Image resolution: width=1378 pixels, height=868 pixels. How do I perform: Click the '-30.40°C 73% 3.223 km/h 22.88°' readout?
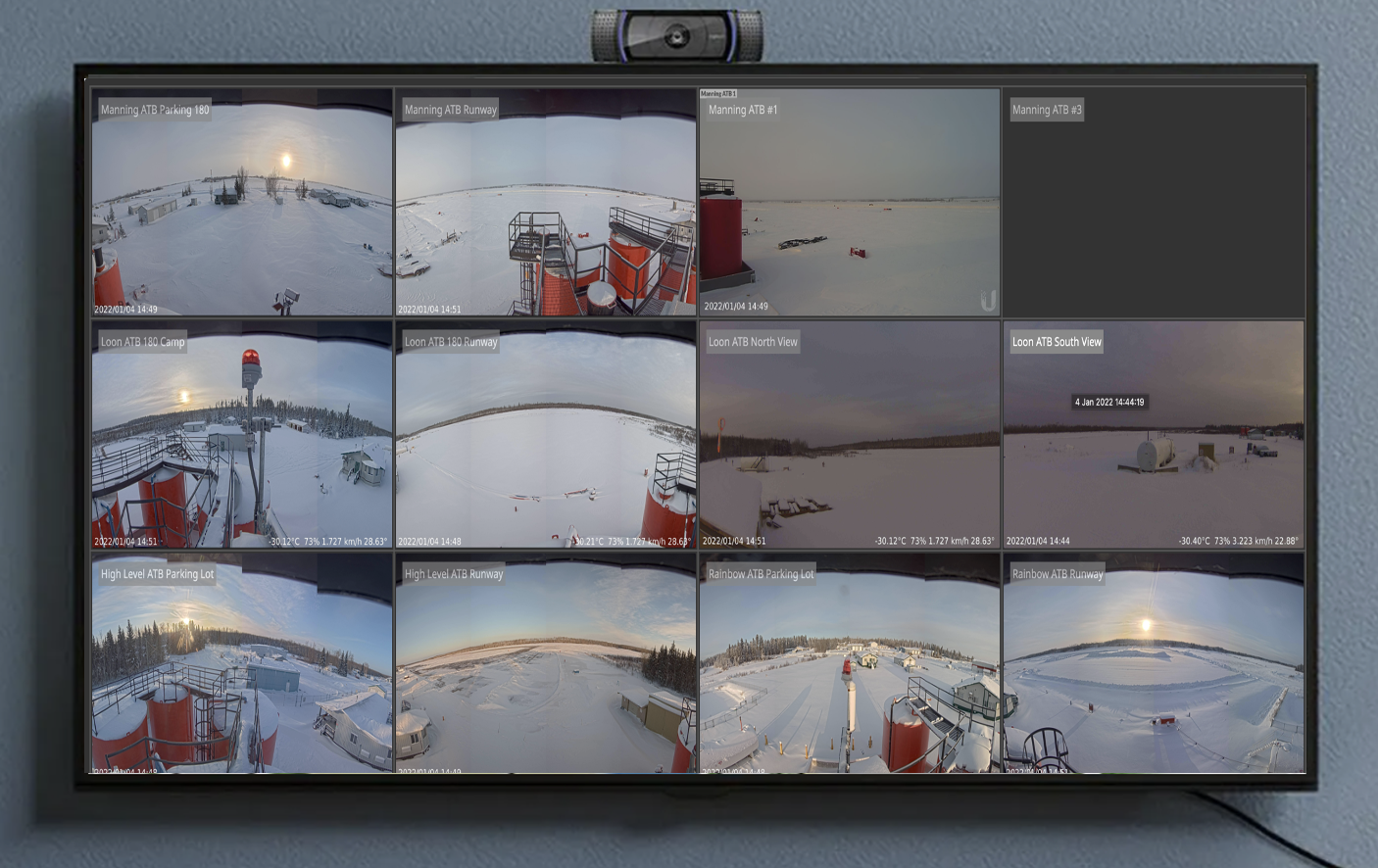[x=1238, y=541]
